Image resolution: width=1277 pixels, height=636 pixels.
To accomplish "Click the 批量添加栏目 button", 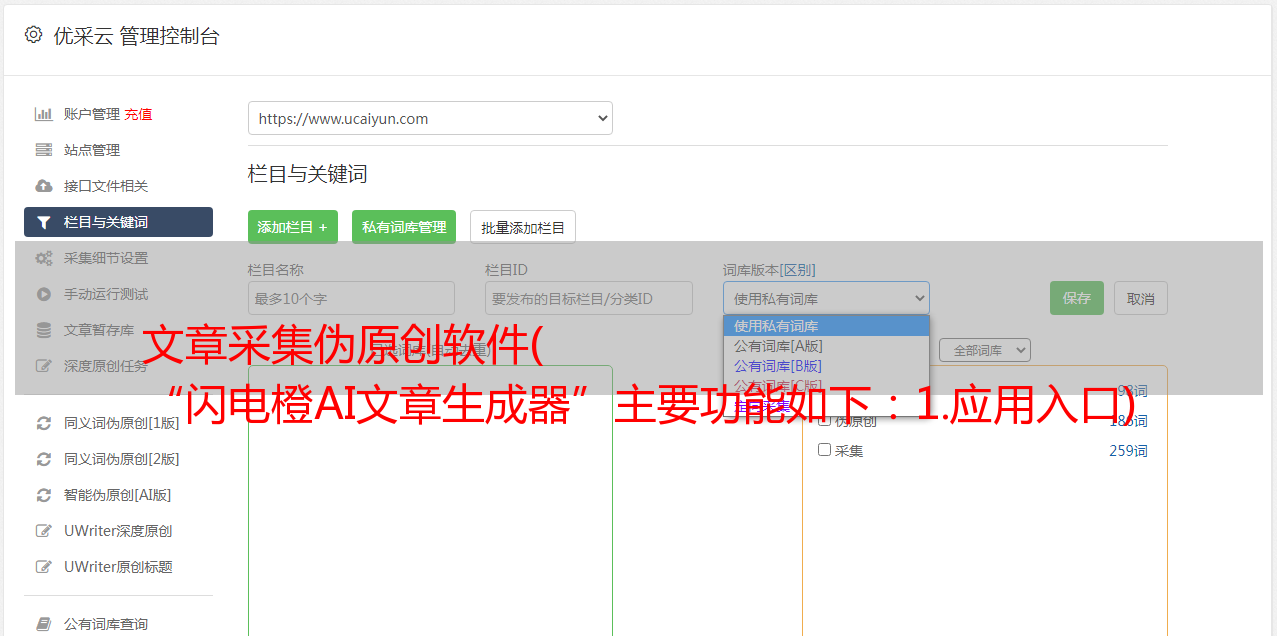I will coord(523,227).
